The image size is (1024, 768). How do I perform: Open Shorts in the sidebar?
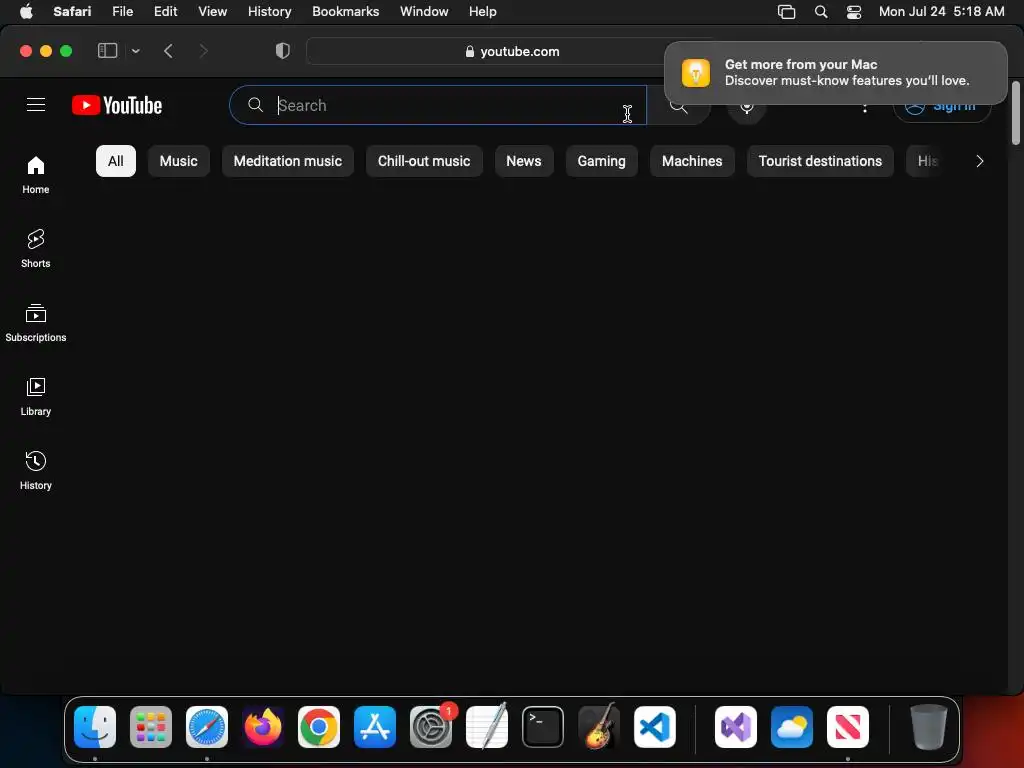[x=36, y=249]
